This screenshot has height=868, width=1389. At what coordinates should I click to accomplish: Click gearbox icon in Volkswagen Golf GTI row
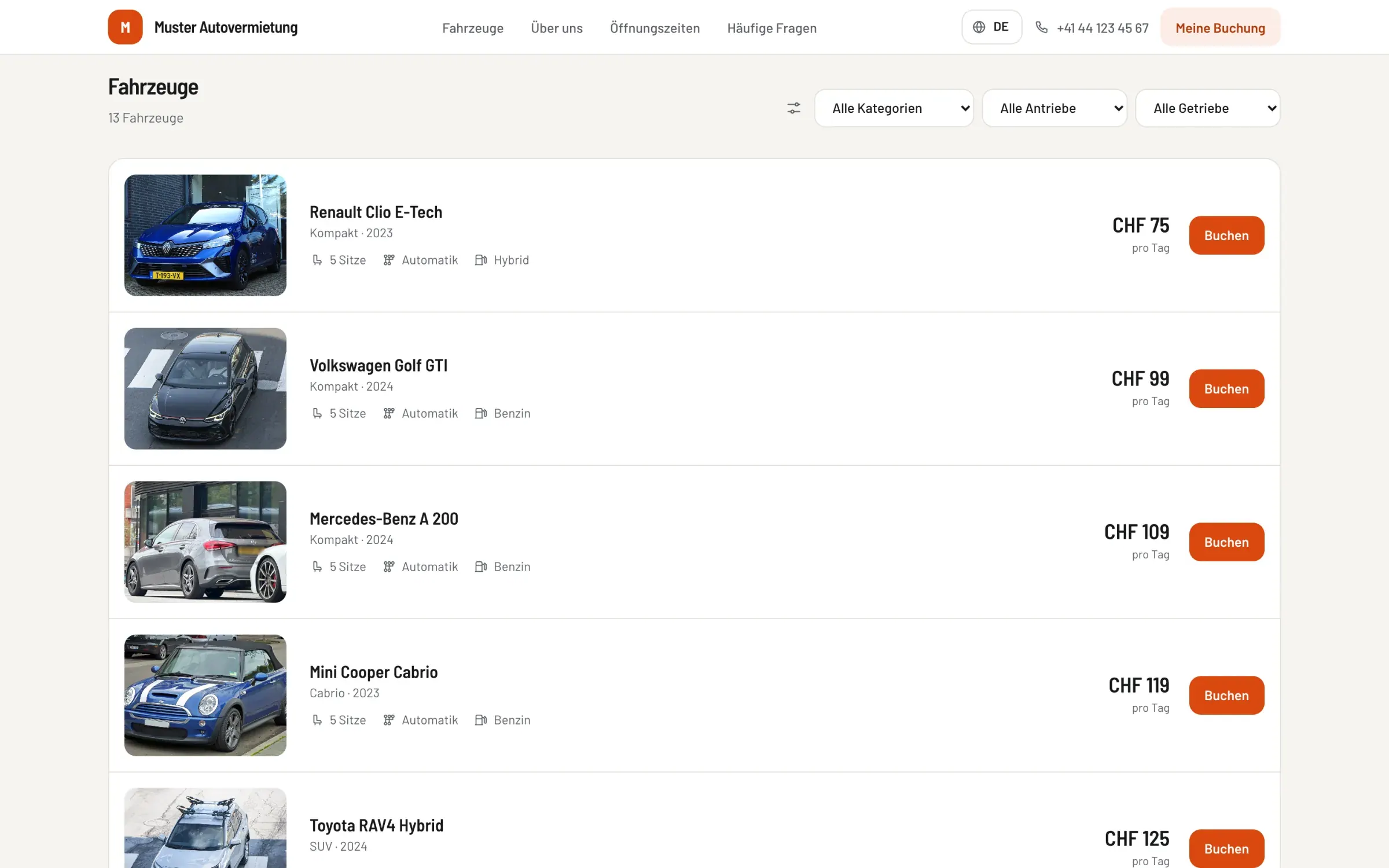click(389, 414)
